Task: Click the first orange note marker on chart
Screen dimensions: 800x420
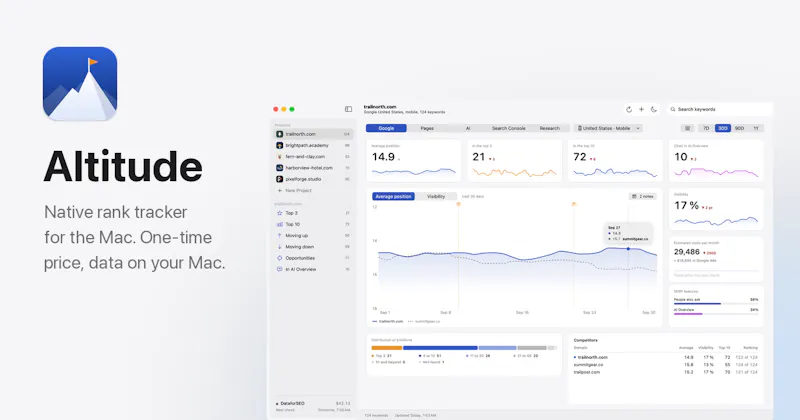Action: pos(458,204)
